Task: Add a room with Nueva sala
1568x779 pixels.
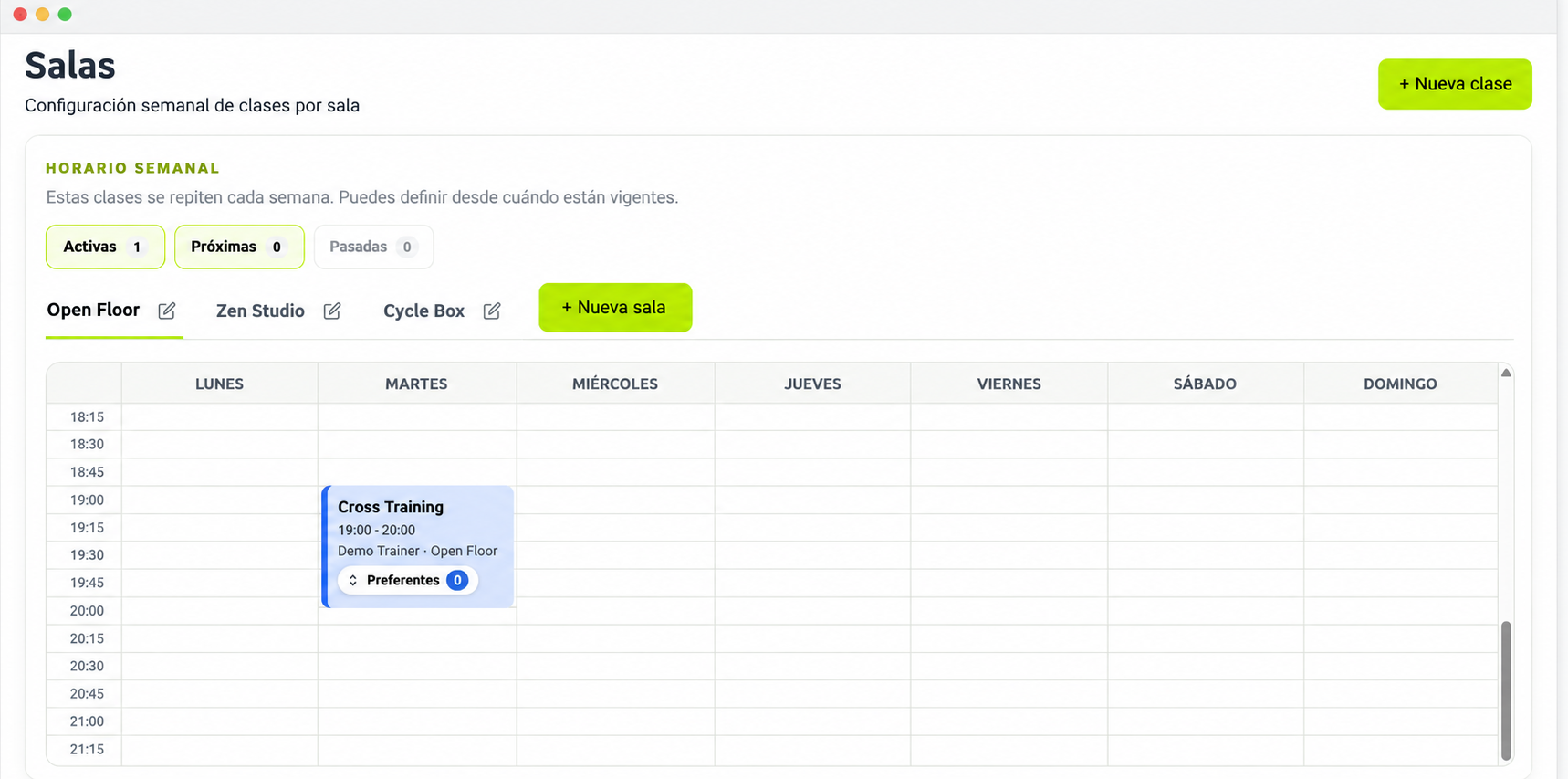Action: point(615,308)
